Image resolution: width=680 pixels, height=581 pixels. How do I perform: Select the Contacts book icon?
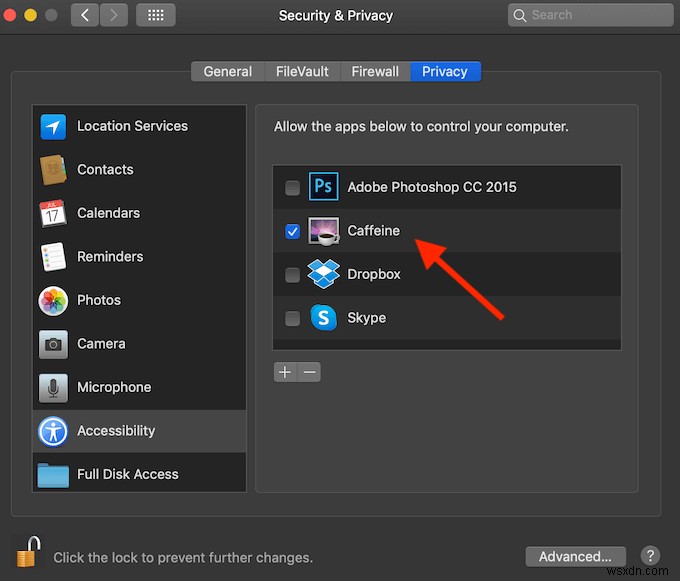(x=53, y=170)
